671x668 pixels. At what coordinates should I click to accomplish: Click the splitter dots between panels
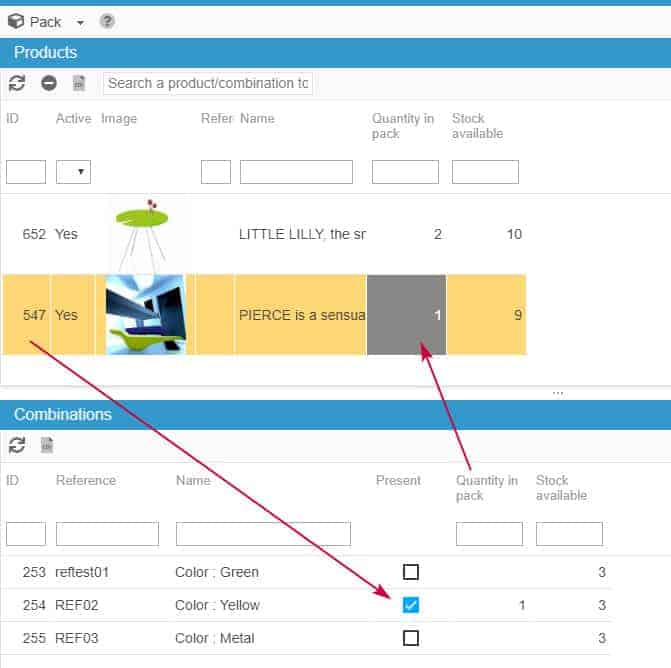pos(557,392)
